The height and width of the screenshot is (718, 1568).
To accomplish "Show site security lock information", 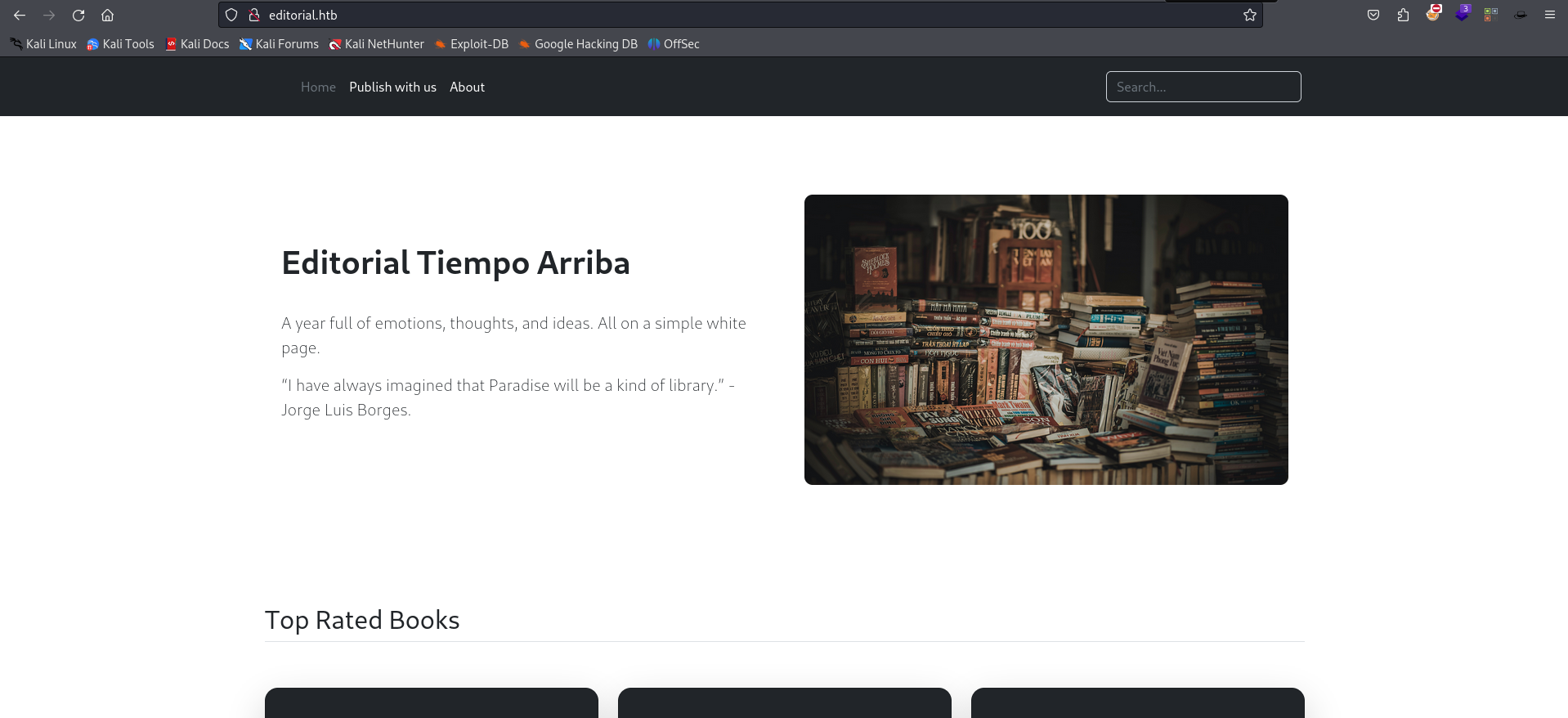I will 254,15.
